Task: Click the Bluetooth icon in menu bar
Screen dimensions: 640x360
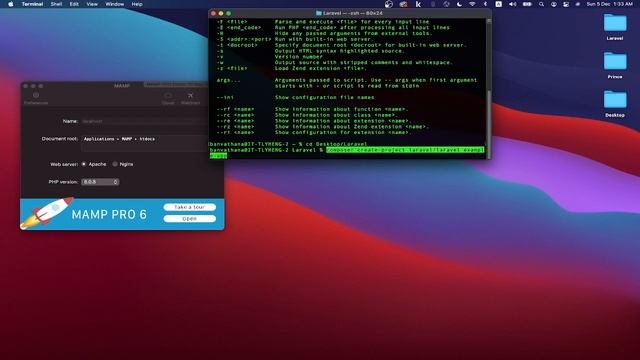Action: point(485,4)
